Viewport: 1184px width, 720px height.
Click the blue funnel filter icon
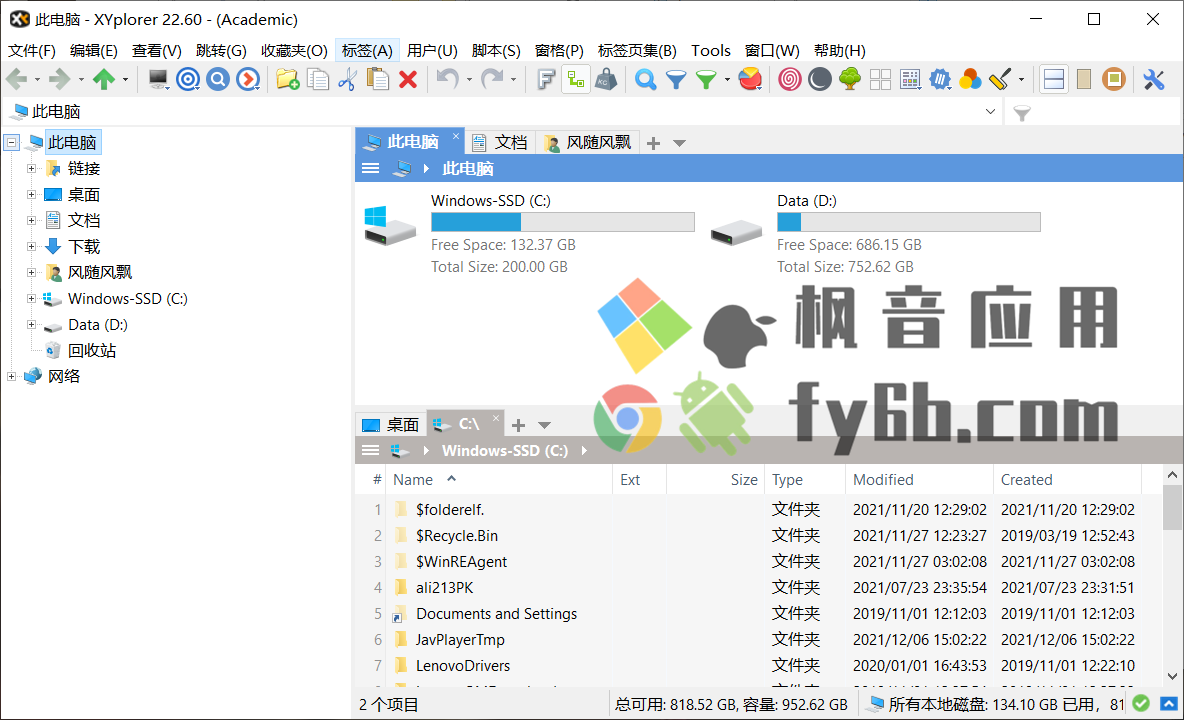676,79
